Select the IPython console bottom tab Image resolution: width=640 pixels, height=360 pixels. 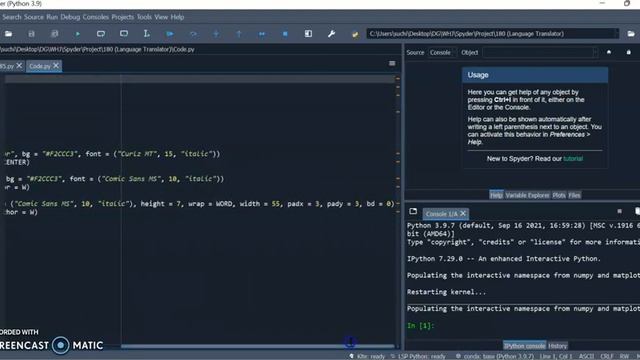(524, 346)
